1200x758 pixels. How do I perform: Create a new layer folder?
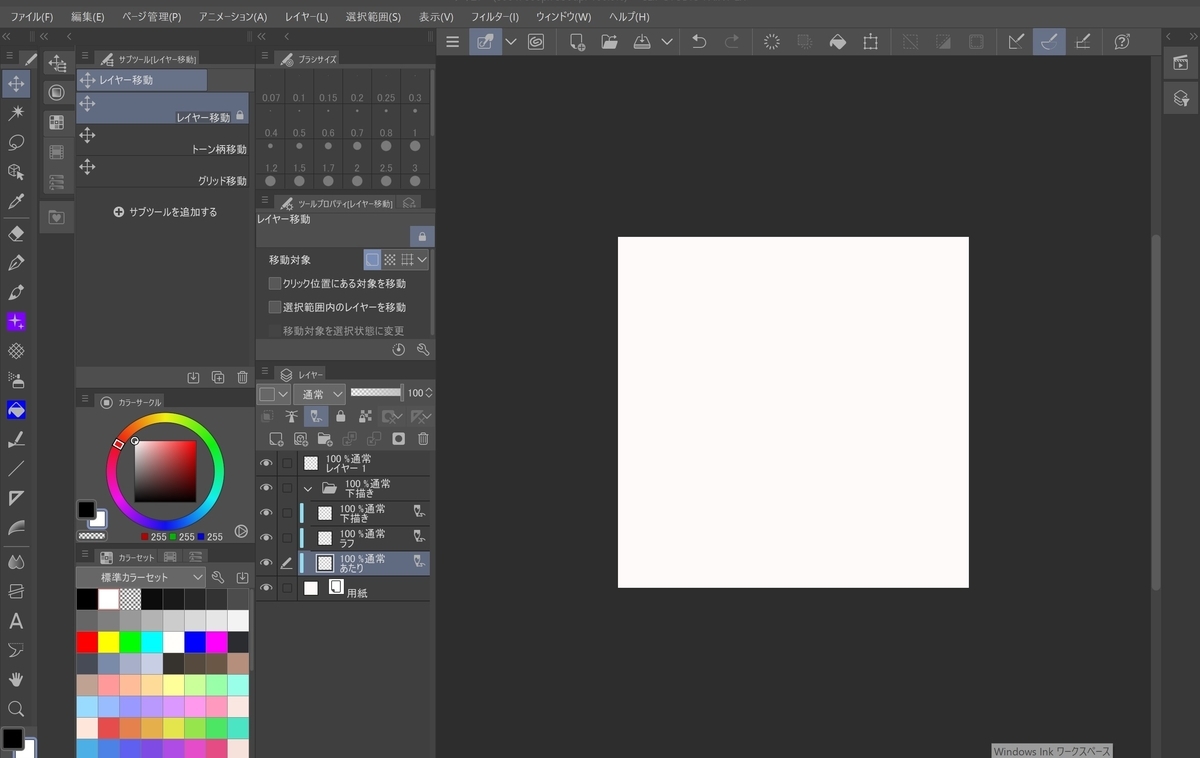coord(325,439)
